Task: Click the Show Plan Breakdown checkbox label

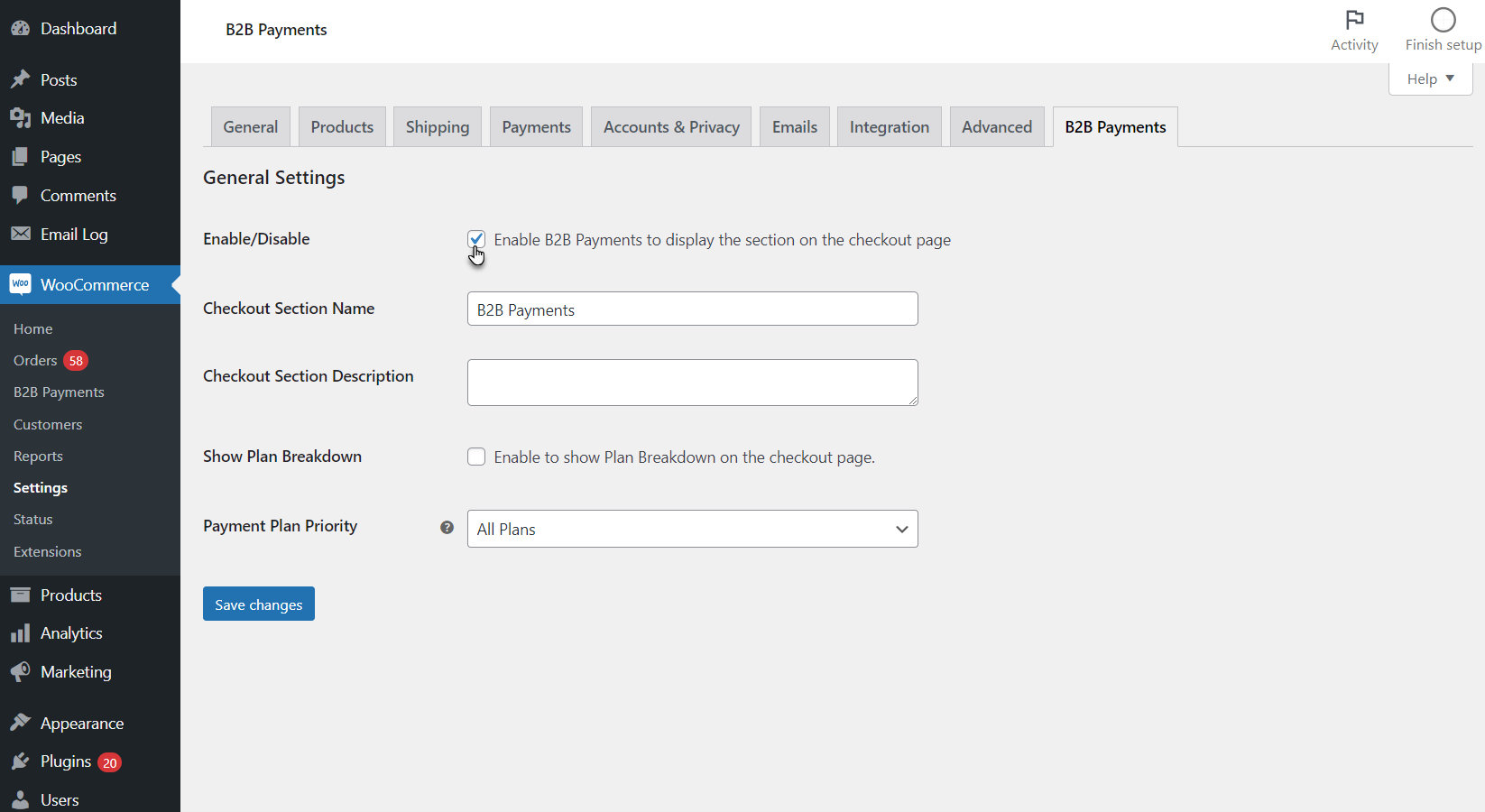Action: click(684, 457)
